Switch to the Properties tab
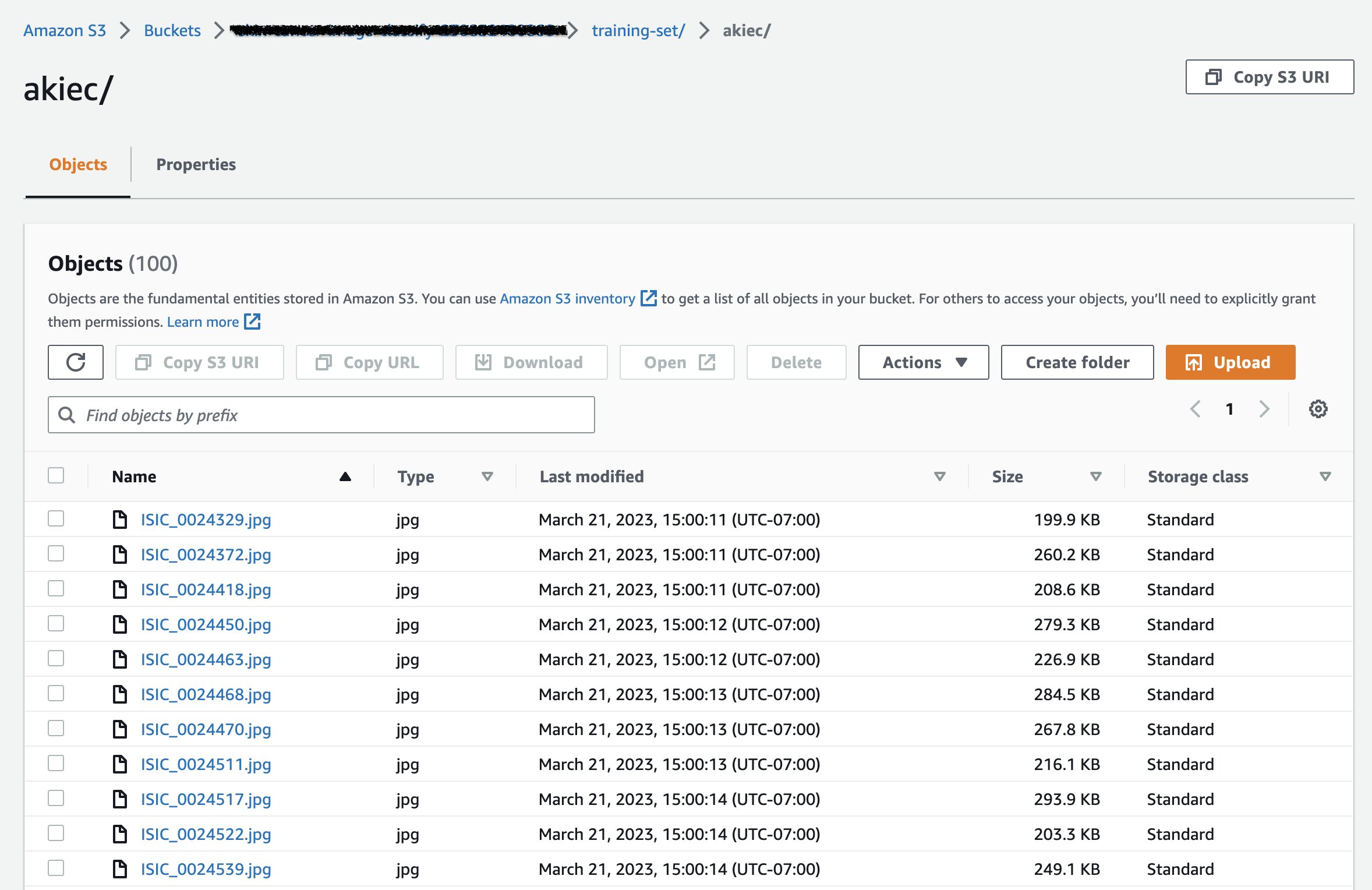Screen dimensions: 1372x890 (196, 165)
